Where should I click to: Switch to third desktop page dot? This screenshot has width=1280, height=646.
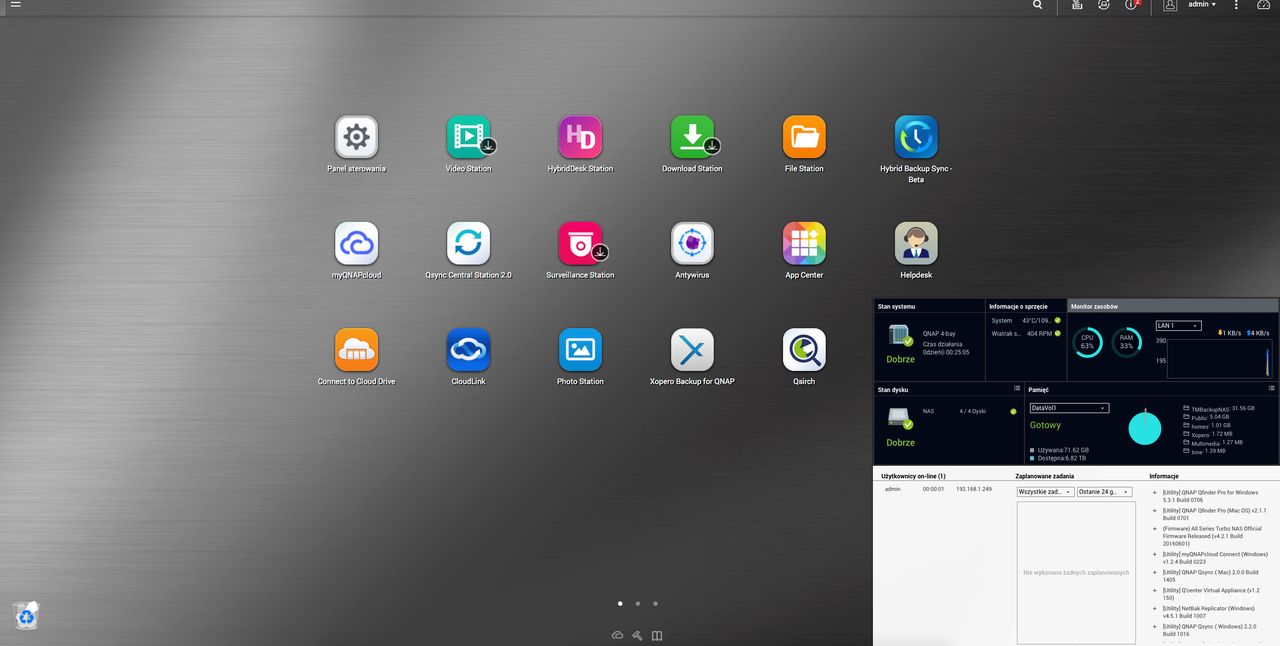point(655,603)
